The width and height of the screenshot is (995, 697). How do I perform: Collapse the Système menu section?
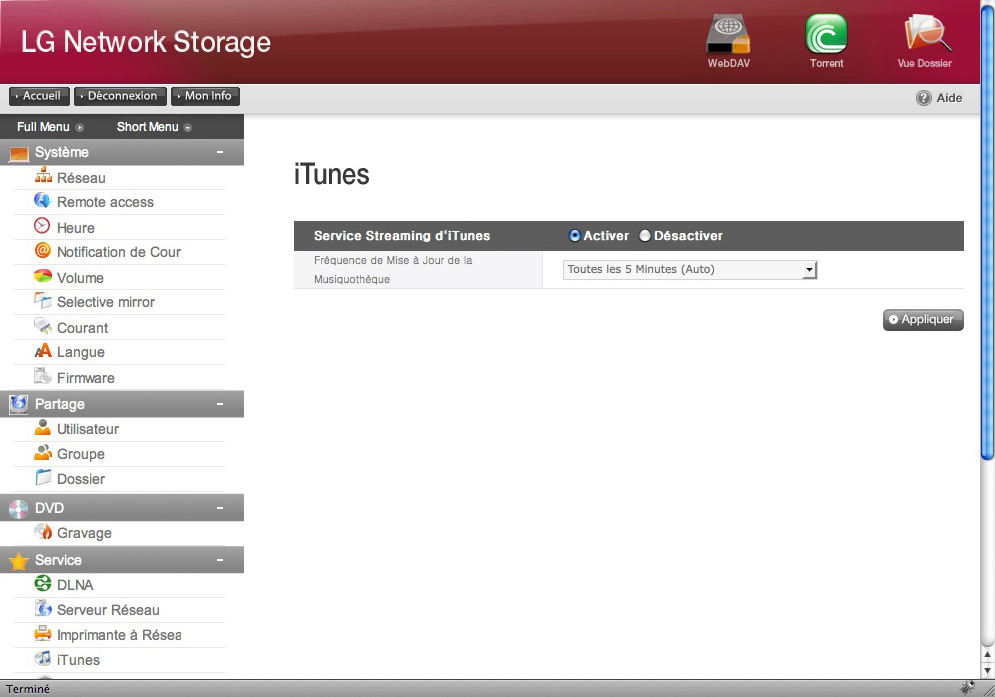click(219, 152)
